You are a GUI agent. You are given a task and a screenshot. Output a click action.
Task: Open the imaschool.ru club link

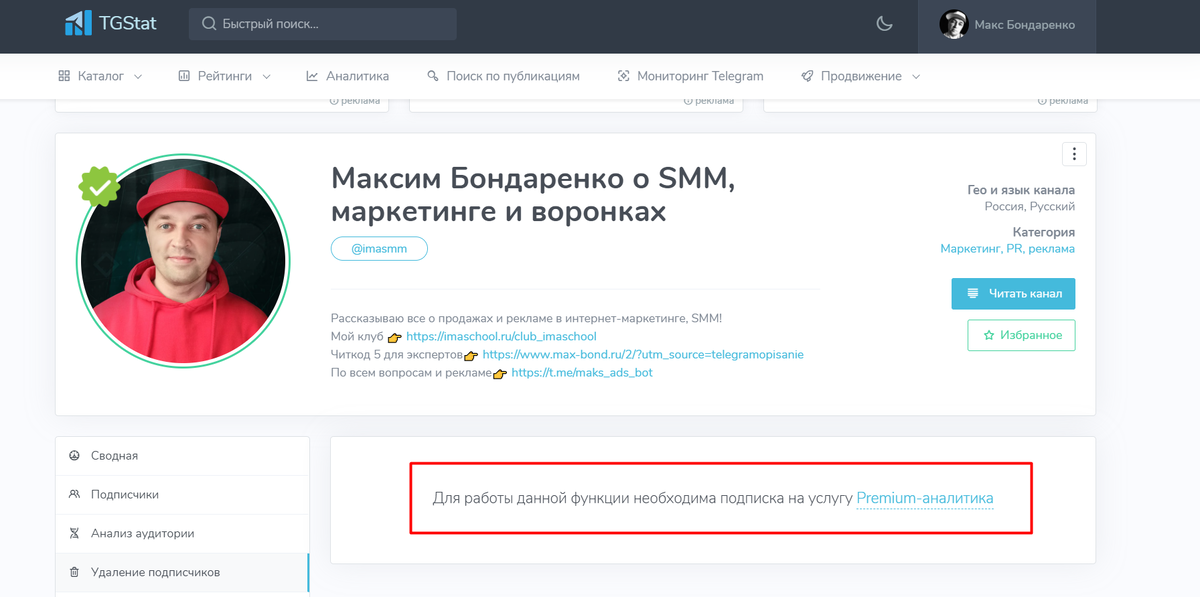[x=501, y=337]
